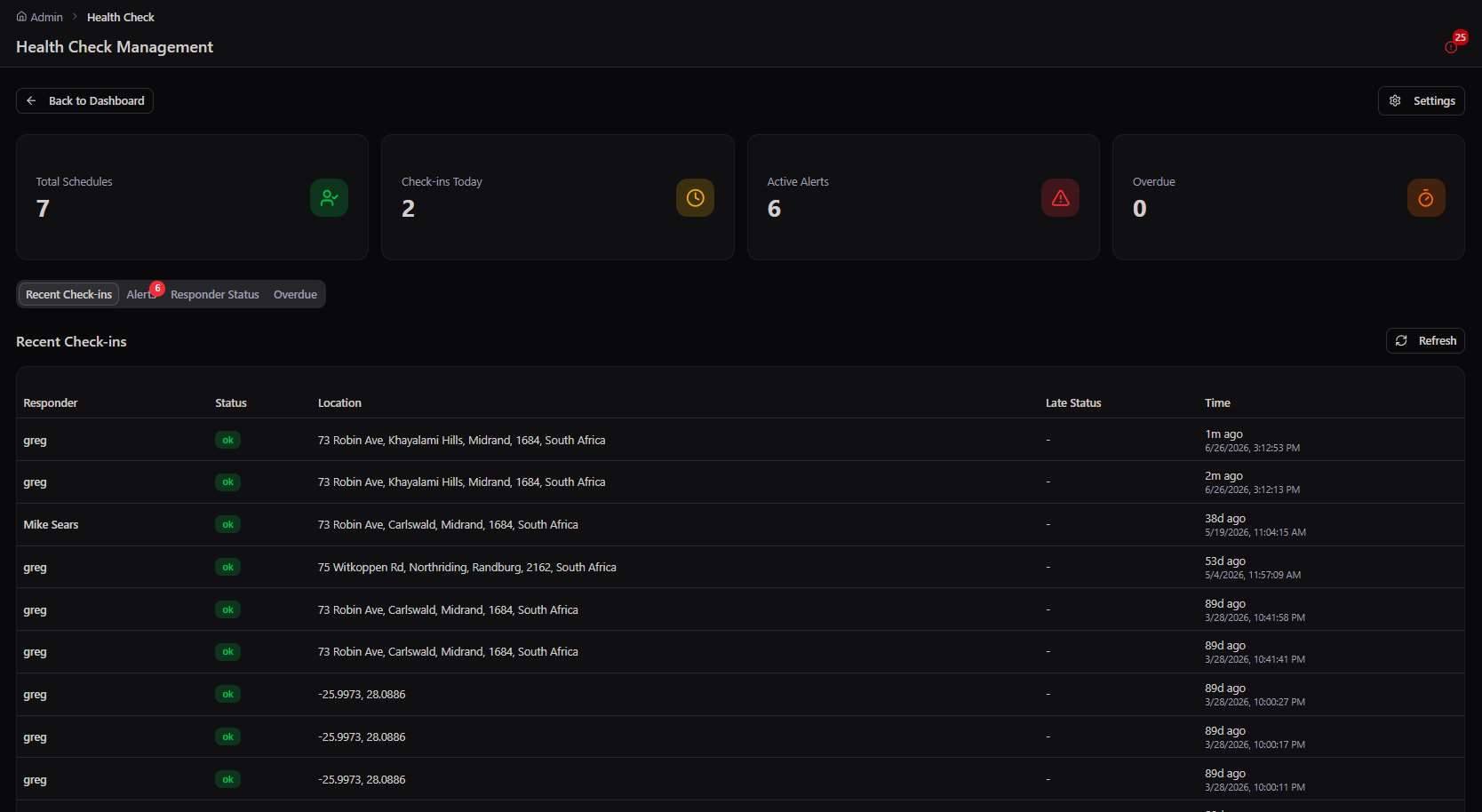Click the 3/28/2026, 10:41:58 PM timestamp
Viewport: 1482px width, 812px height.
click(x=1255, y=617)
